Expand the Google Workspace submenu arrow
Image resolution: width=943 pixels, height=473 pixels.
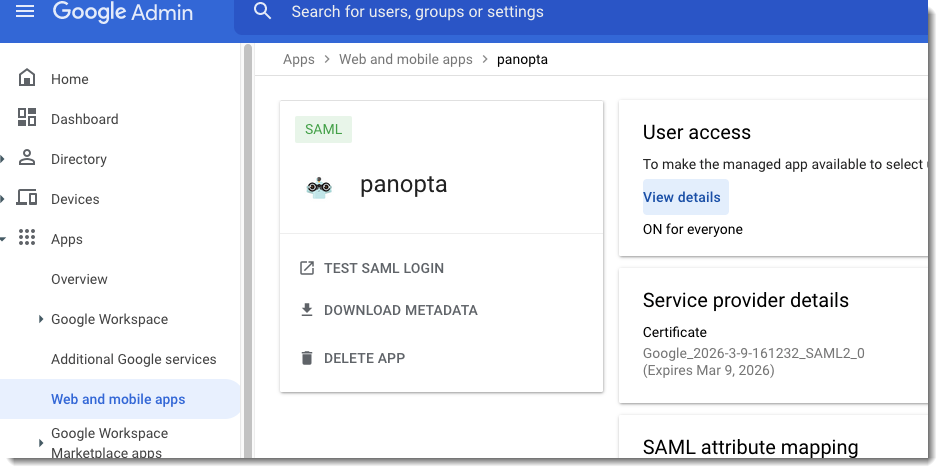41,319
